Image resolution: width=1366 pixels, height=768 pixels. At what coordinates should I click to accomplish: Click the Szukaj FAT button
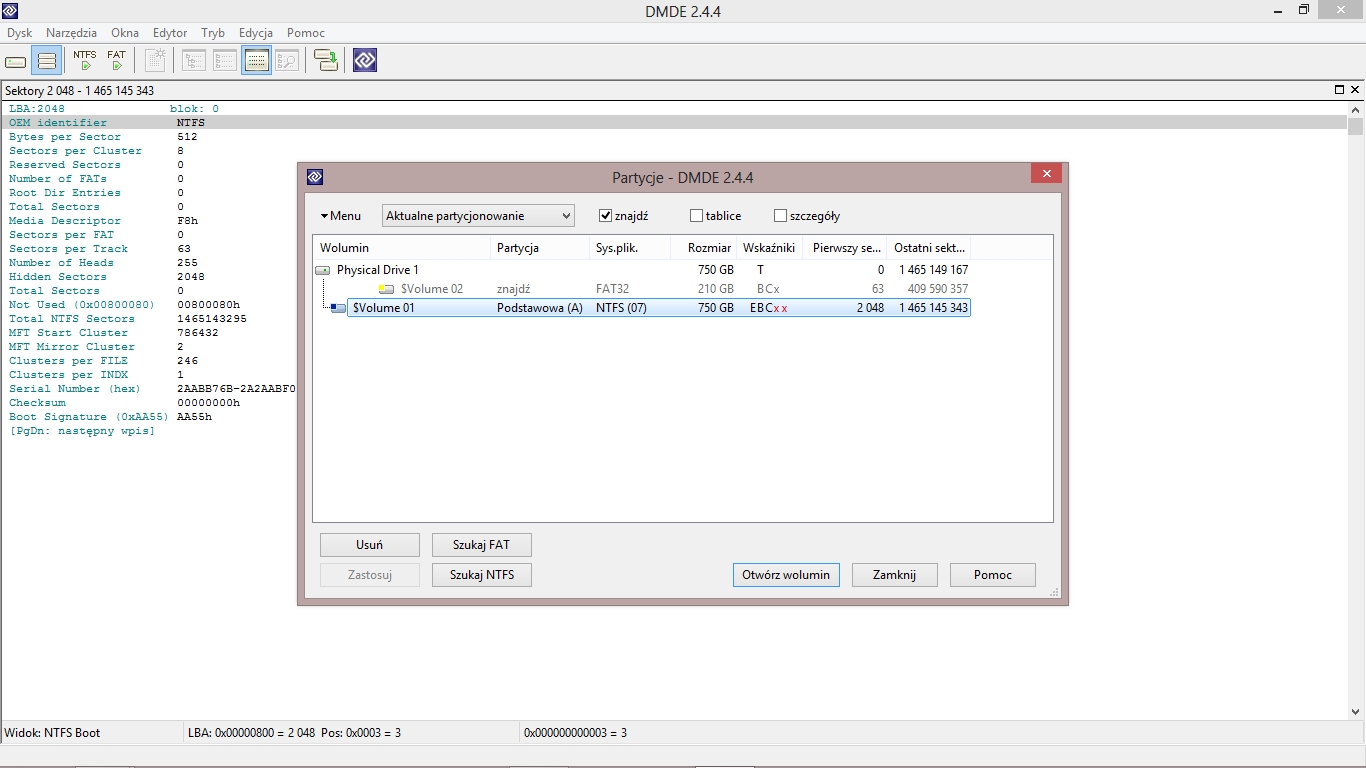click(x=482, y=545)
